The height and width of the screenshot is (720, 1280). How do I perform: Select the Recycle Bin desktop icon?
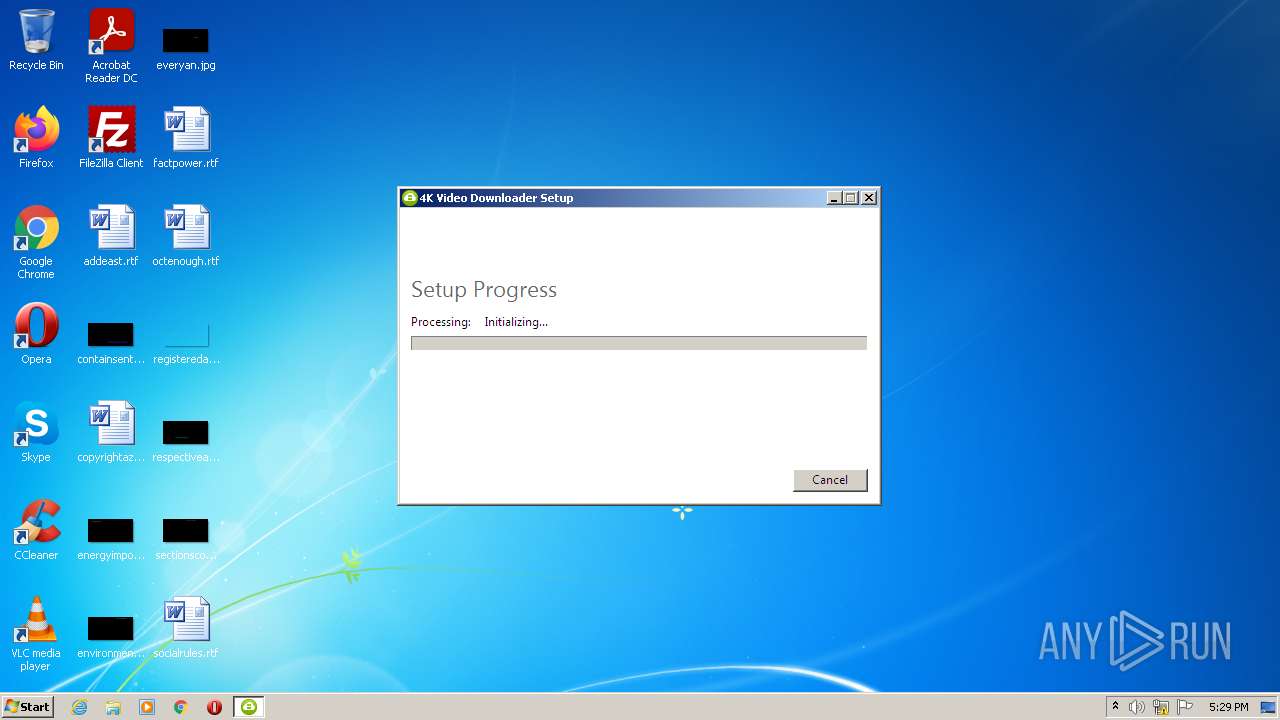36,40
